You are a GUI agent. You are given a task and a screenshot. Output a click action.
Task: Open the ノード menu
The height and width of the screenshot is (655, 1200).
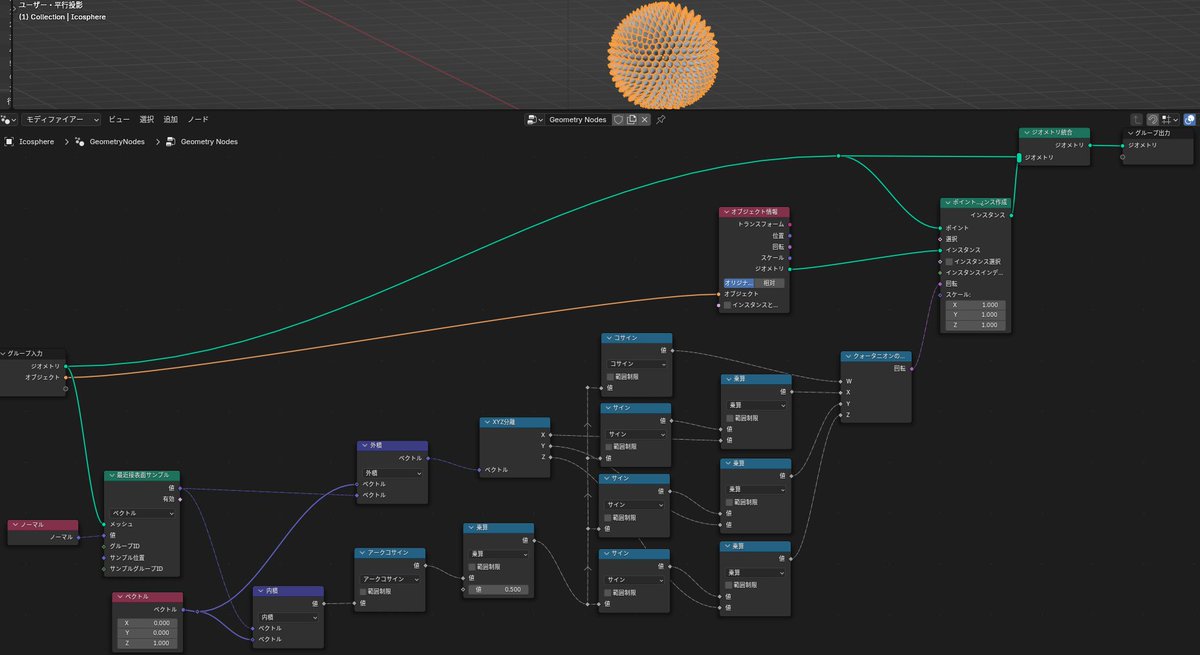click(198, 119)
